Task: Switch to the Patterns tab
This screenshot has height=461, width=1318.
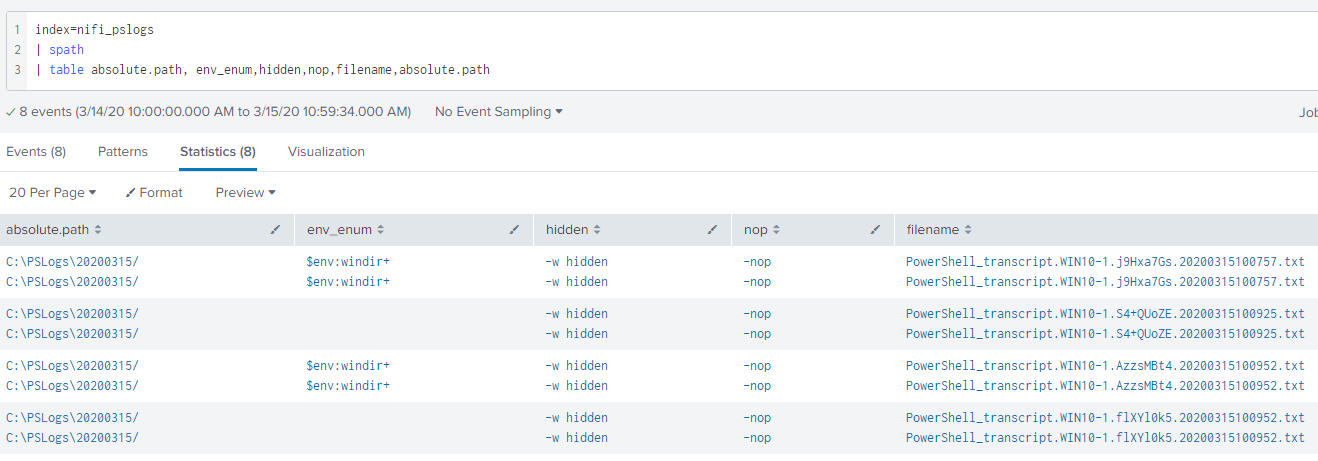Action: tap(122, 152)
